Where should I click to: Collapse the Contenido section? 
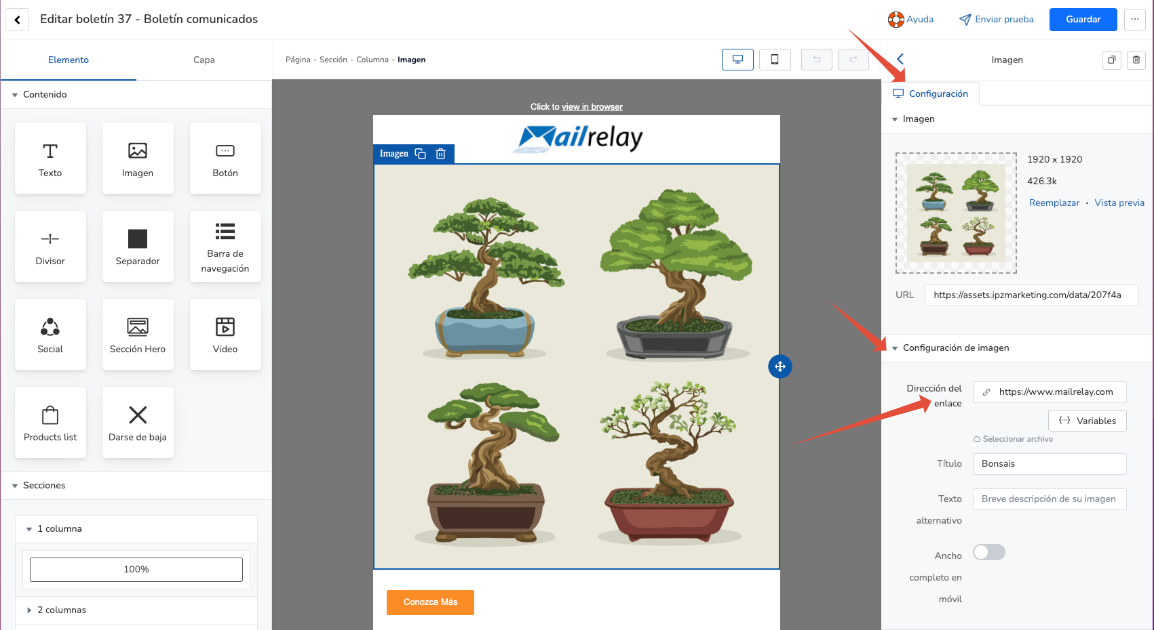tap(15, 95)
